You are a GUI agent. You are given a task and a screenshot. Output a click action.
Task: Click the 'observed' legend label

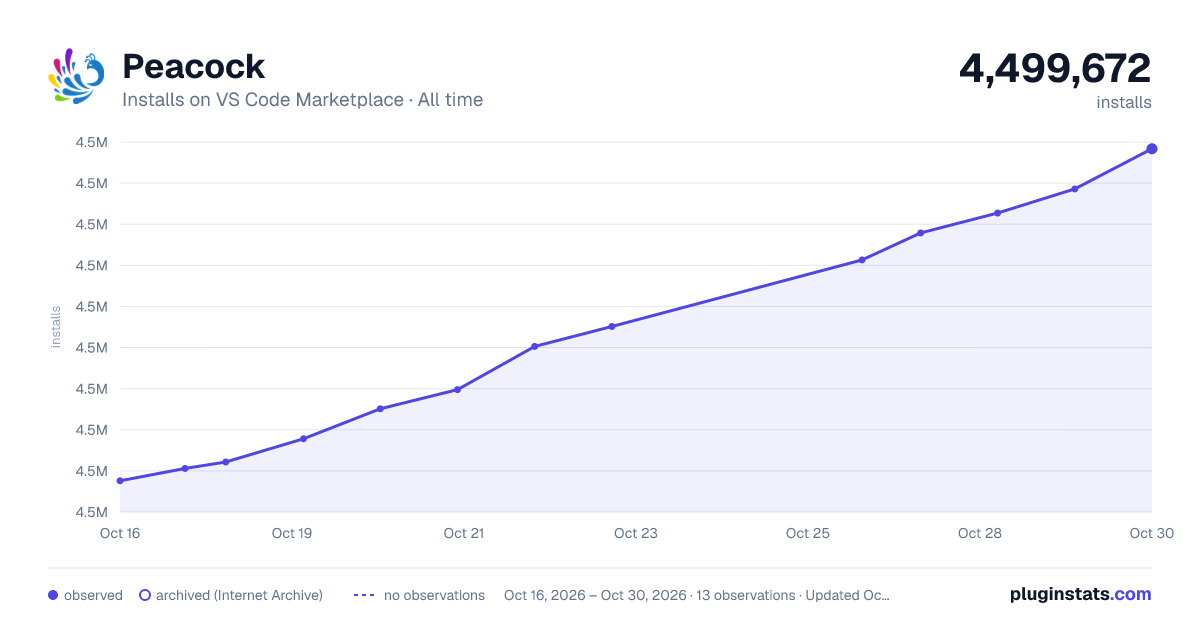click(93, 595)
